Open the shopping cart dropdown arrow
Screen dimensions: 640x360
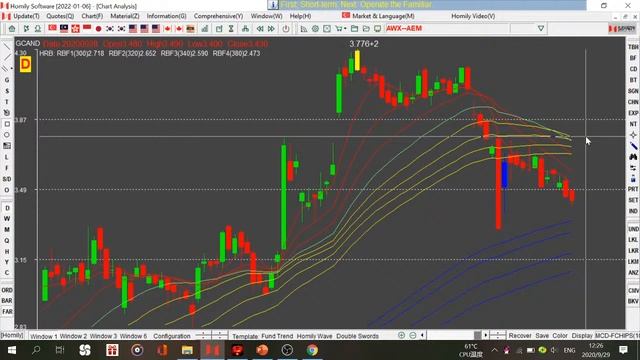click(x=345, y=29)
